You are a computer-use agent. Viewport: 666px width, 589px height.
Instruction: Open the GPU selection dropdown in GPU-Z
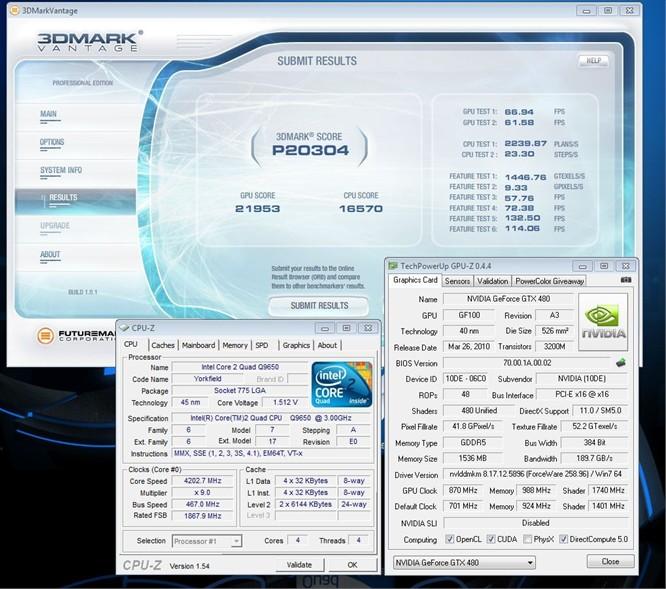tap(464, 563)
